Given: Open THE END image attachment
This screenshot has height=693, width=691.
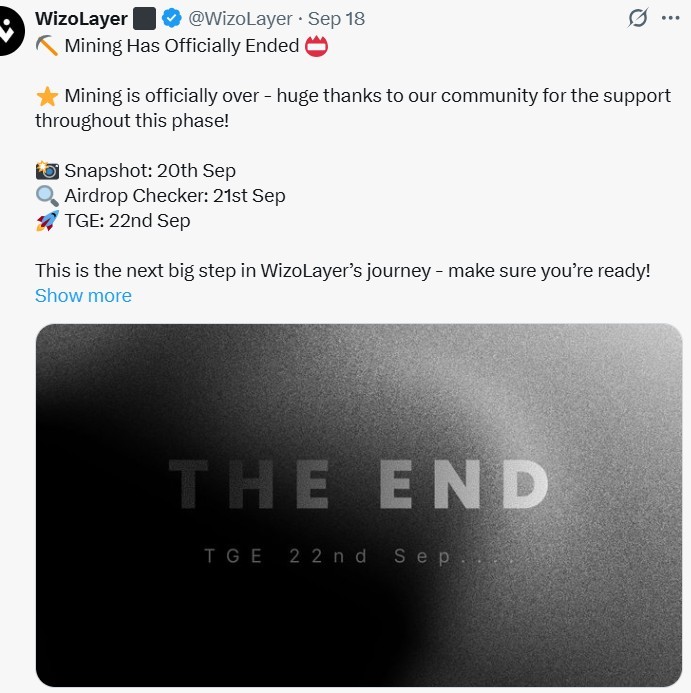Looking at the screenshot, I should (359, 505).
